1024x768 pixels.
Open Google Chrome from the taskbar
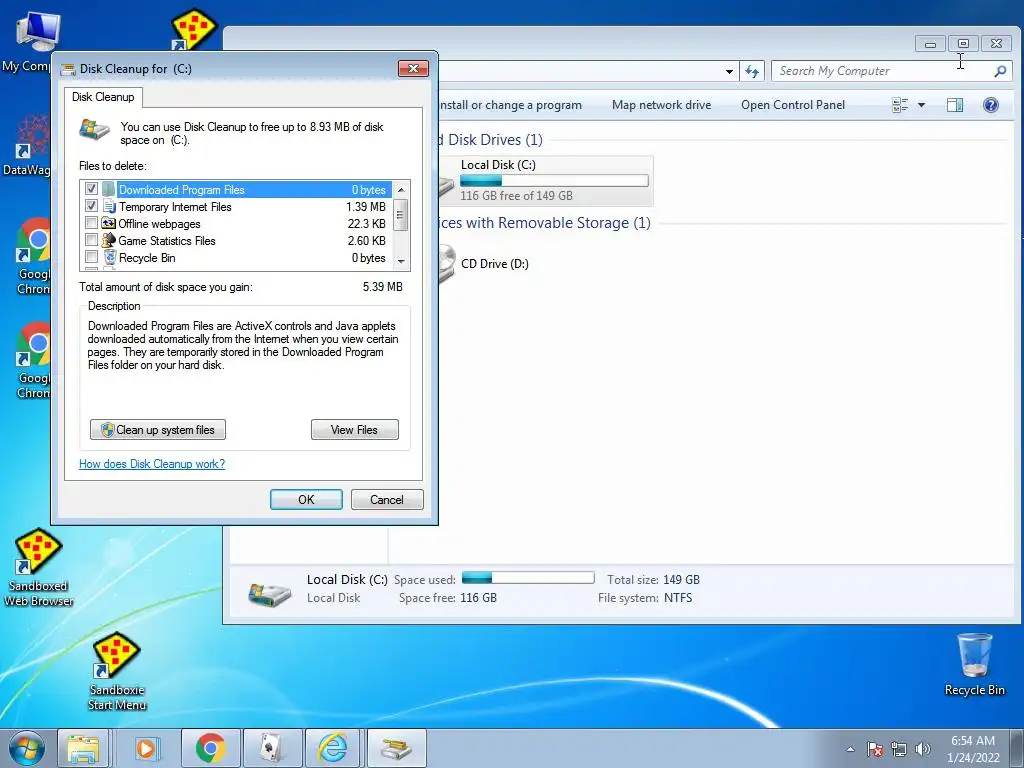(x=210, y=748)
